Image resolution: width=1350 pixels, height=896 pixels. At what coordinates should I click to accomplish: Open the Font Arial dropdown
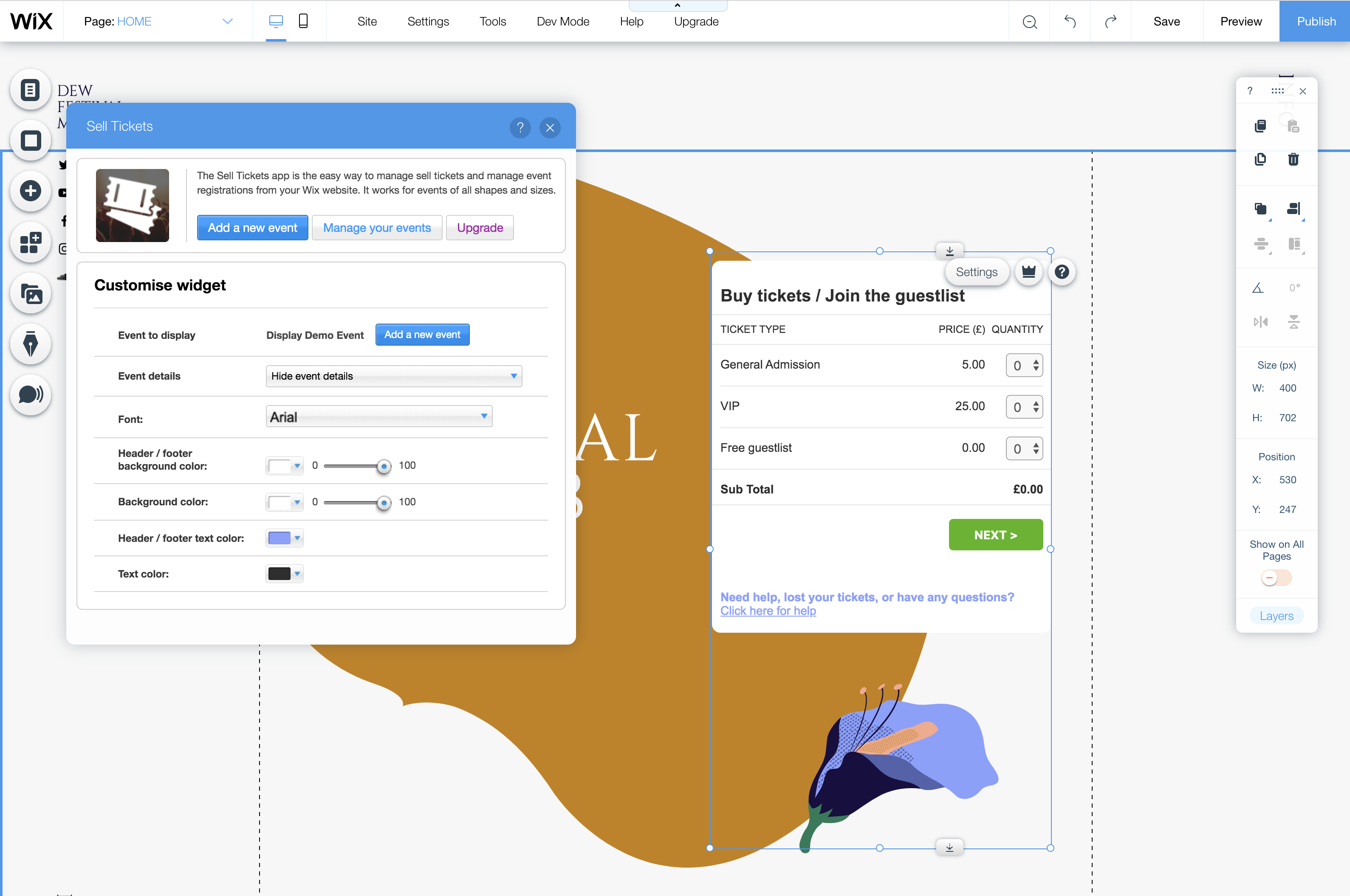click(379, 417)
